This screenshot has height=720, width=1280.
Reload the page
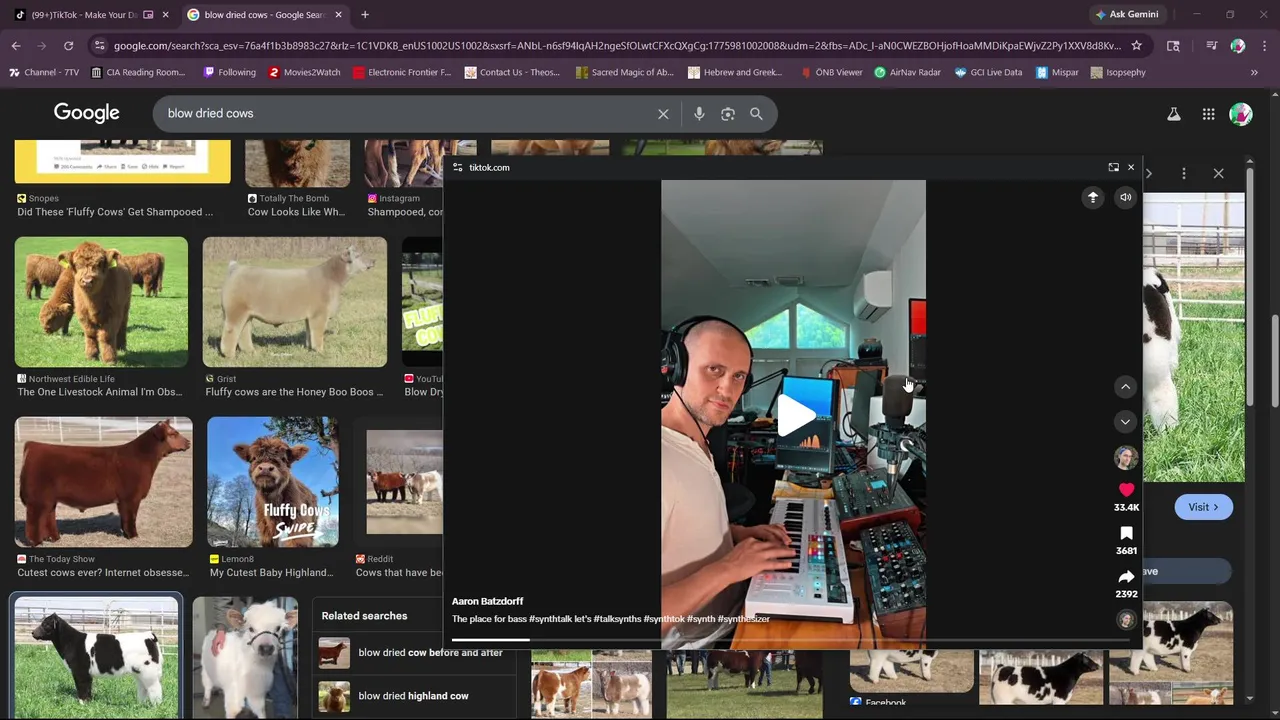coord(68,46)
